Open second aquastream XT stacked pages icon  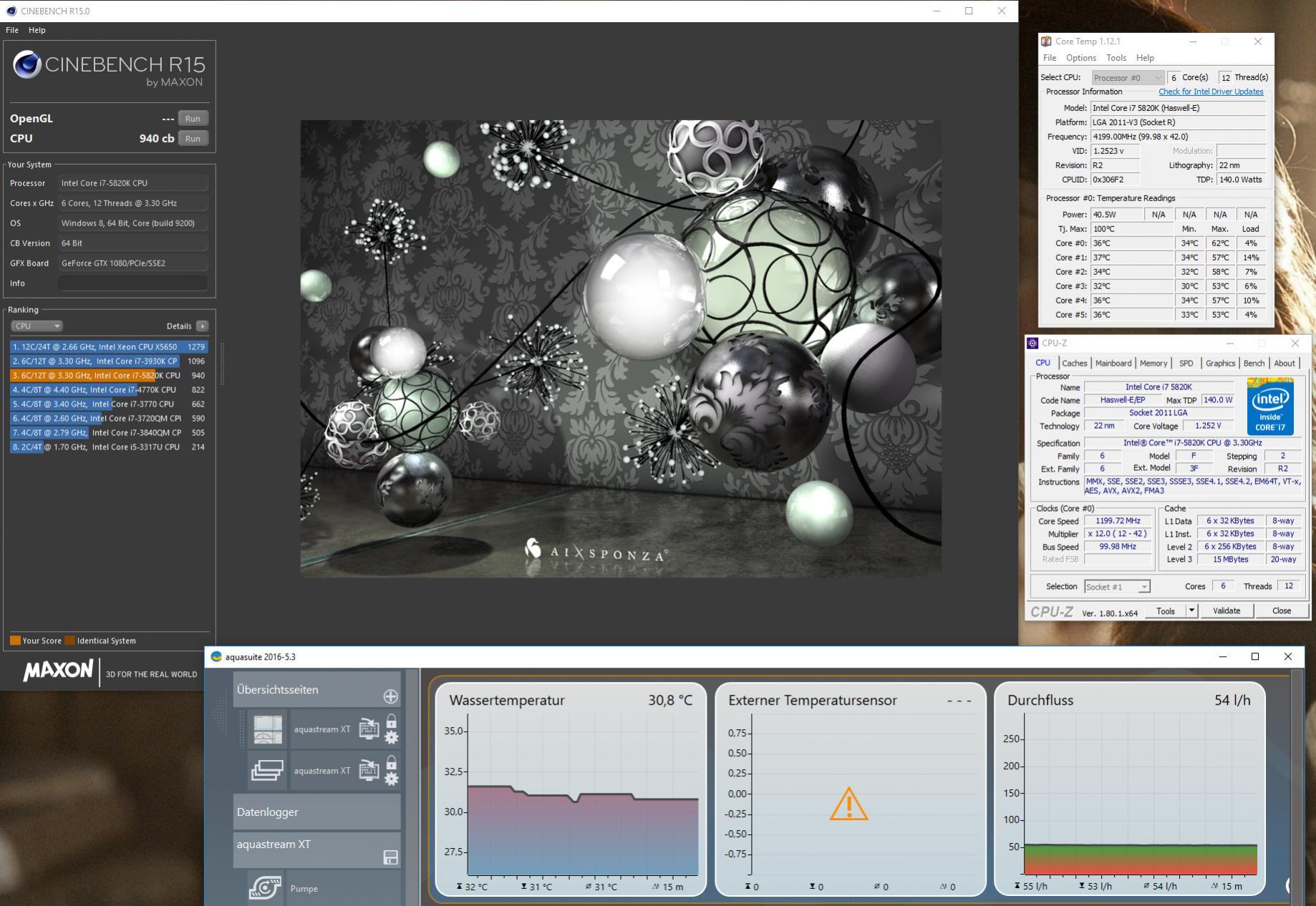click(x=268, y=770)
